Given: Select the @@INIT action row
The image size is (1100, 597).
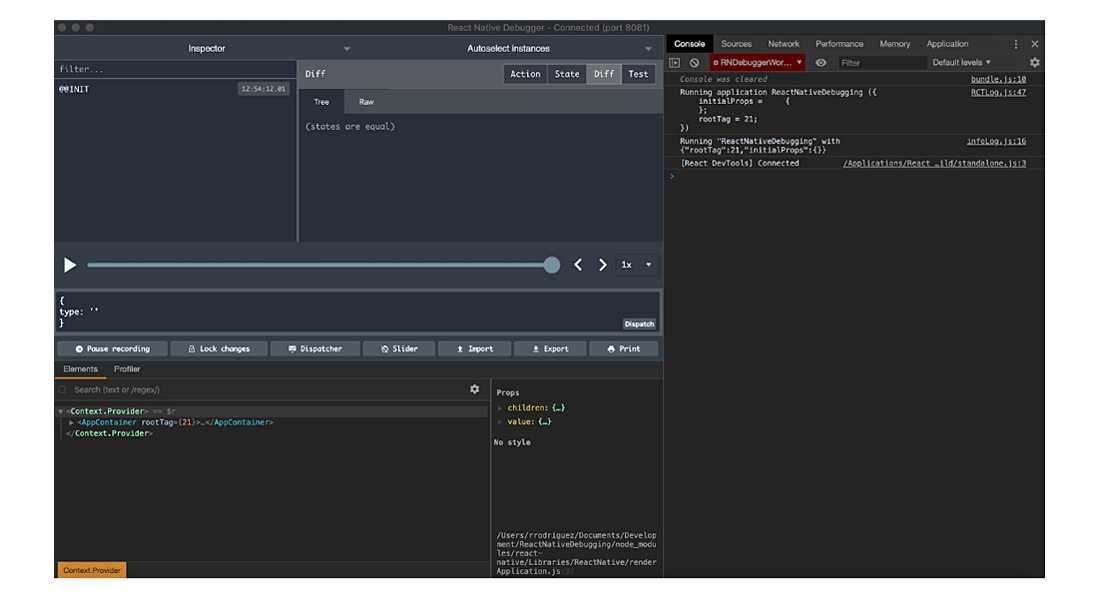Looking at the screenshot, I should tap(175, 89).
